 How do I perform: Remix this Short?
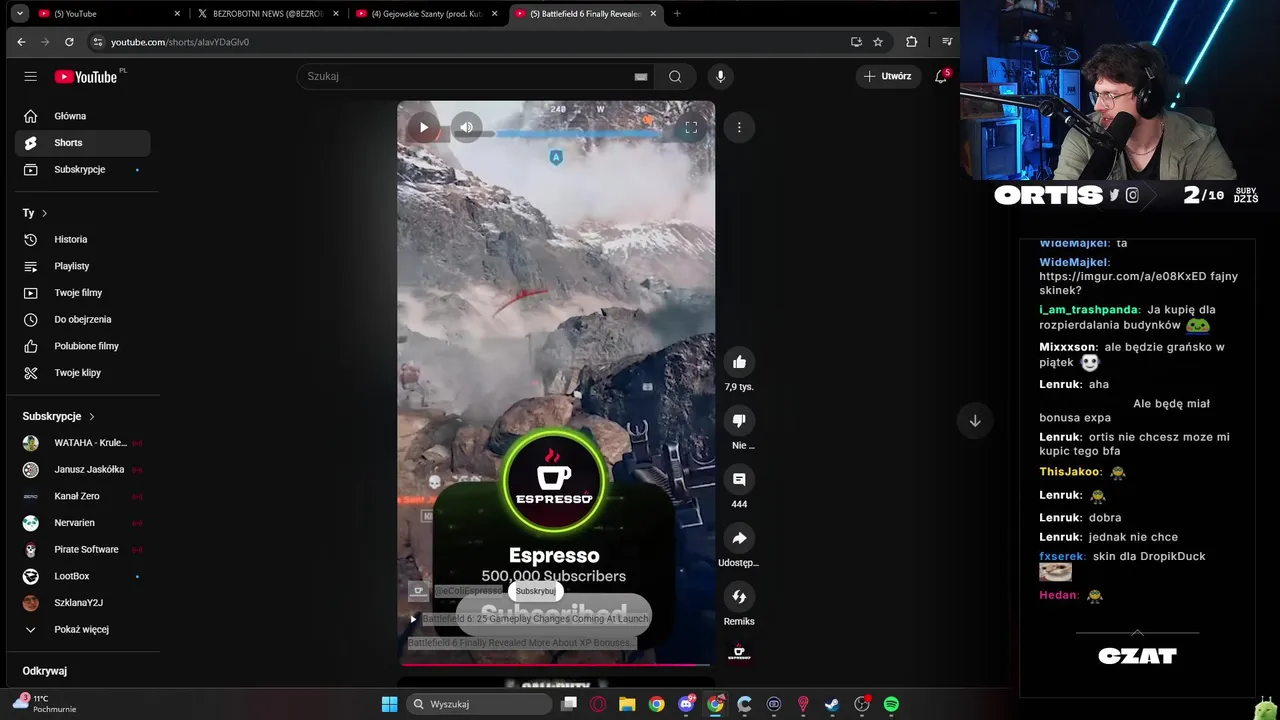click(739, 596)
